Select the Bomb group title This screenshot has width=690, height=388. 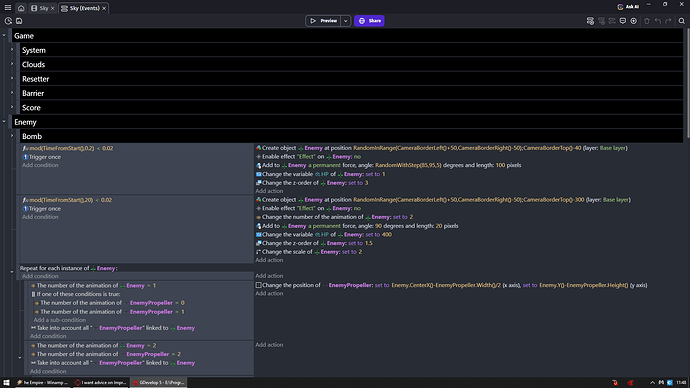click(32, 136)
